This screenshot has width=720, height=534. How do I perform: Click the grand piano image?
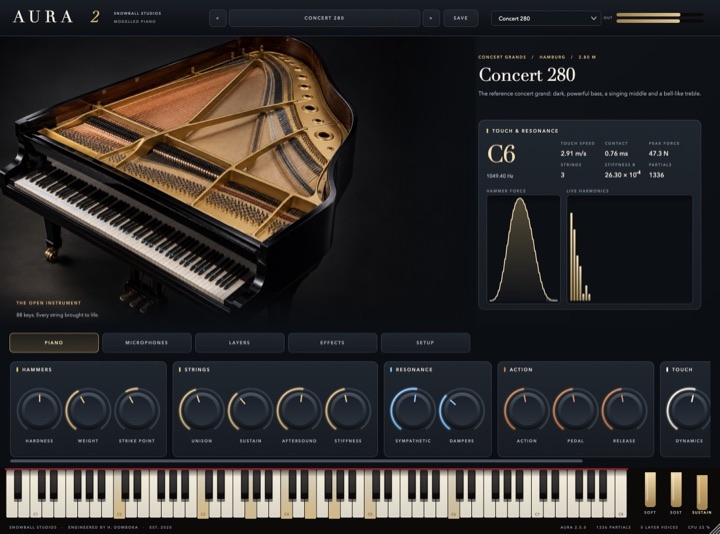pos(177,177)
